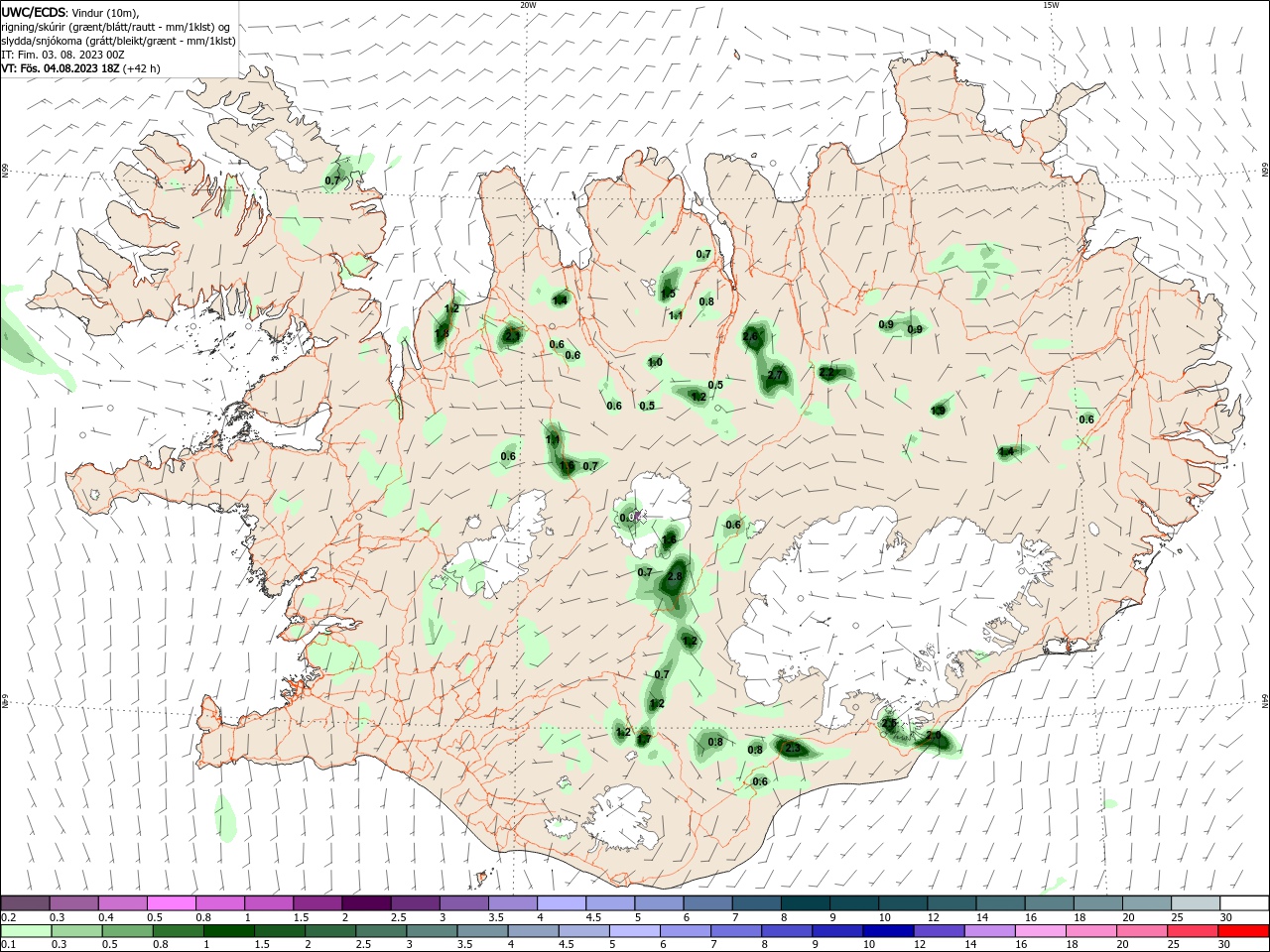Select the 2.6 precipitation value on map

click(751, 337)
